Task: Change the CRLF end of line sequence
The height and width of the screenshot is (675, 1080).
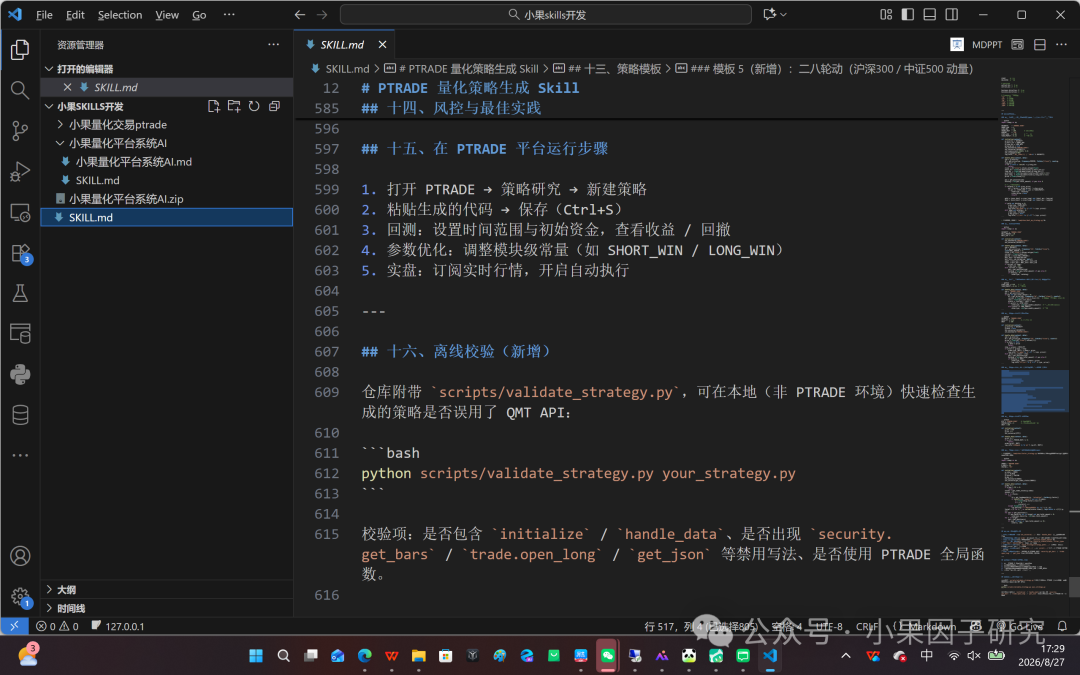Action: click(x=866, y=626)
